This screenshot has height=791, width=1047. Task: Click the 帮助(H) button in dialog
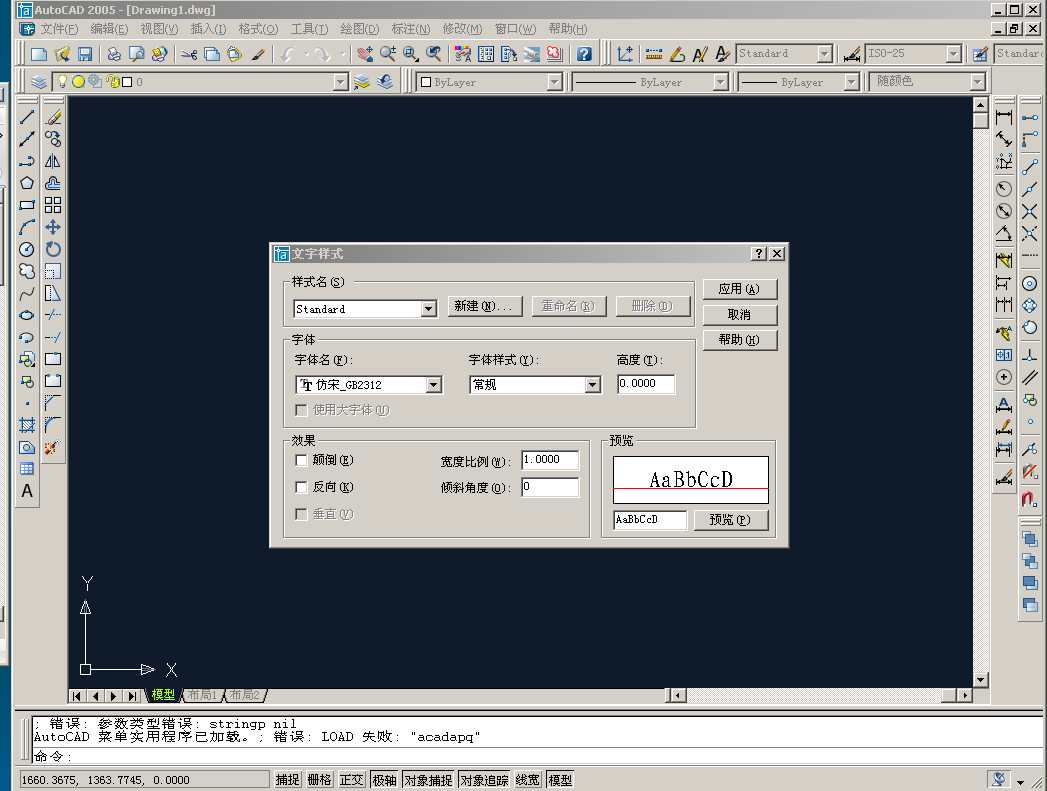pos(739,340)
